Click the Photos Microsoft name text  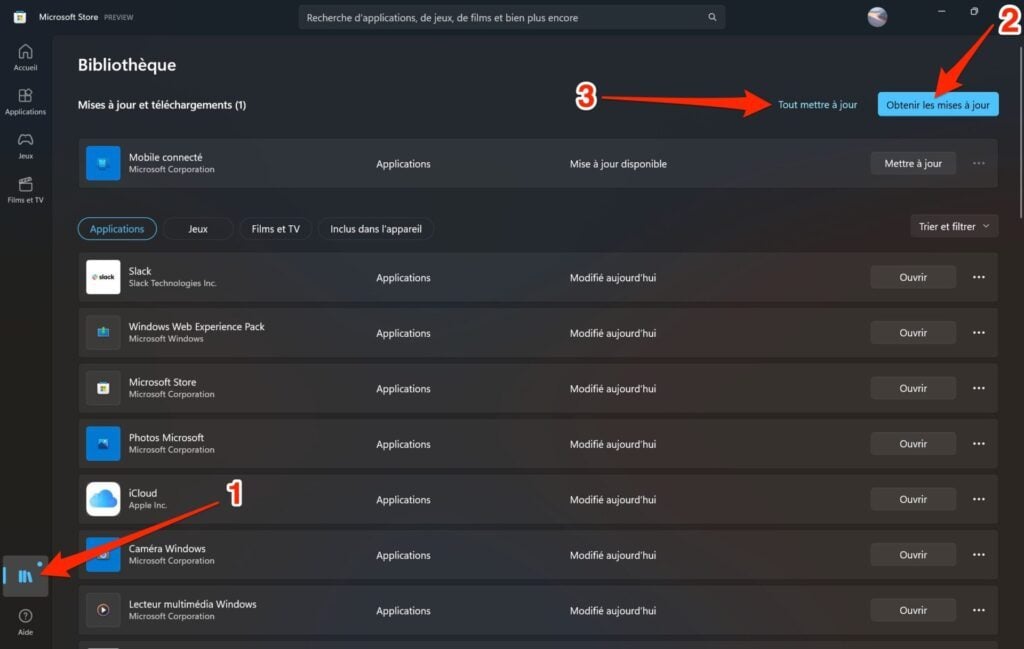point(166,437)
